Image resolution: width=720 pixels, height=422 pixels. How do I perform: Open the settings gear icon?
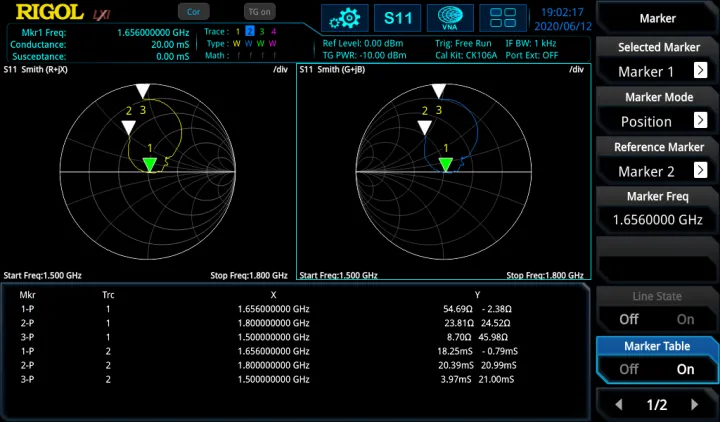click(x=348, y=18)
